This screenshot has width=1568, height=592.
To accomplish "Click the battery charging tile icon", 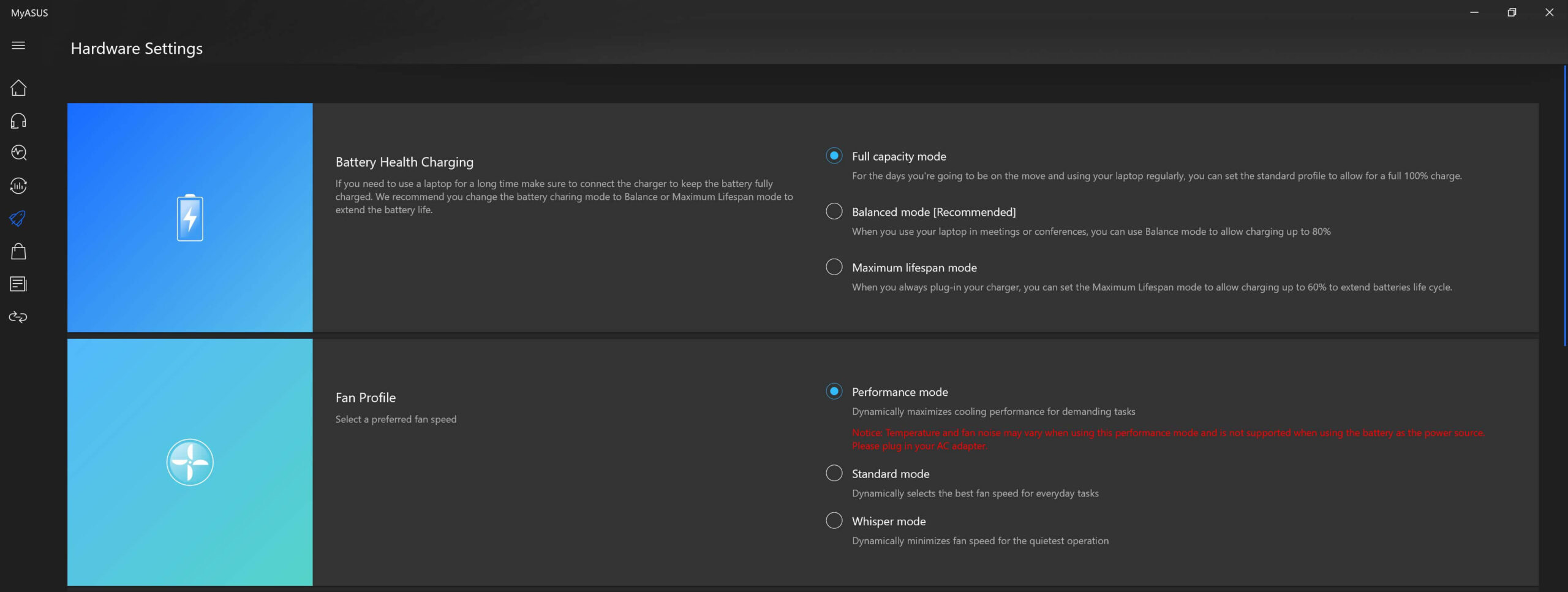I will [x=190, y=218].
